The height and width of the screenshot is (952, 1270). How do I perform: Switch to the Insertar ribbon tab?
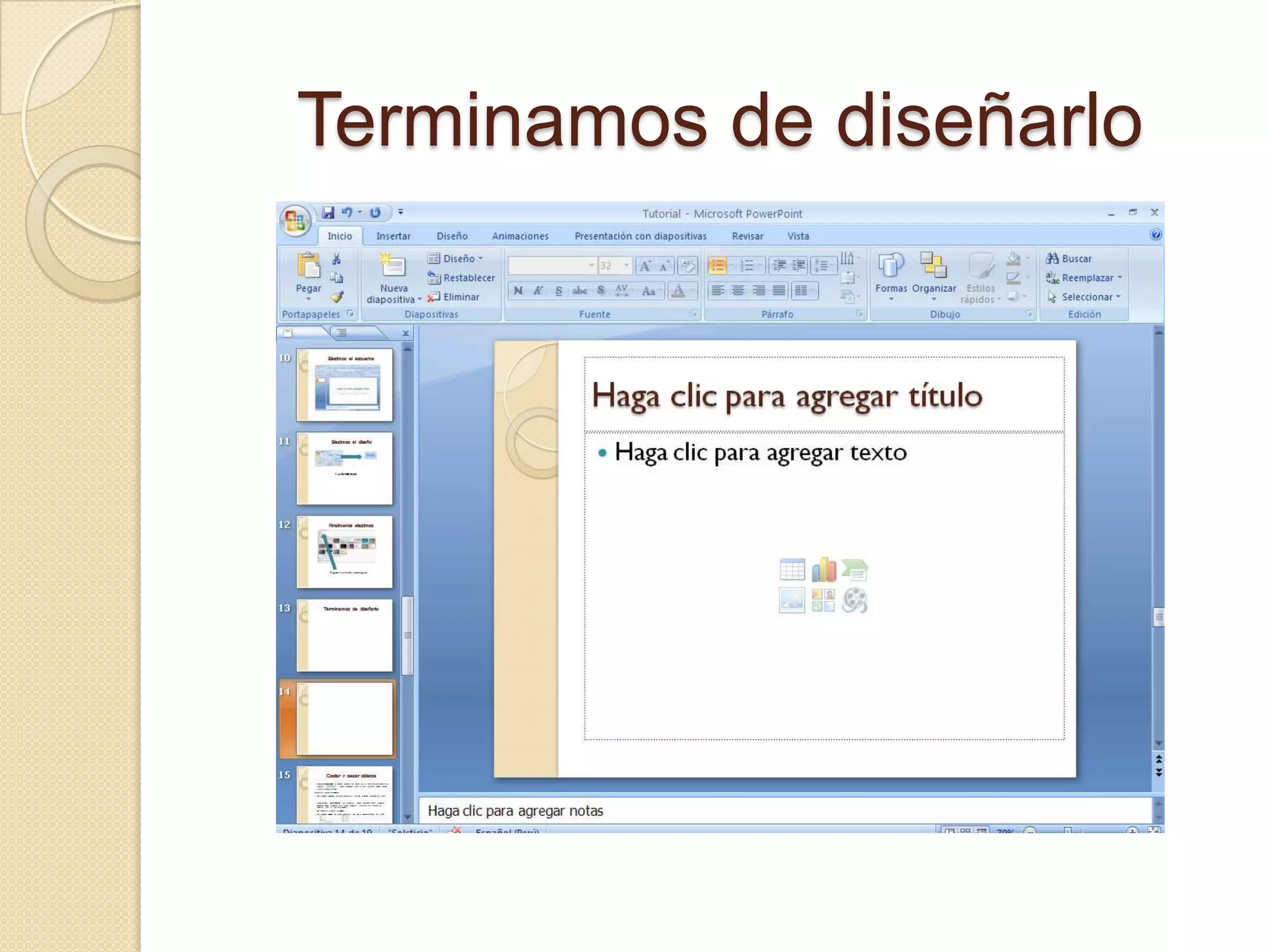point(393,236)
